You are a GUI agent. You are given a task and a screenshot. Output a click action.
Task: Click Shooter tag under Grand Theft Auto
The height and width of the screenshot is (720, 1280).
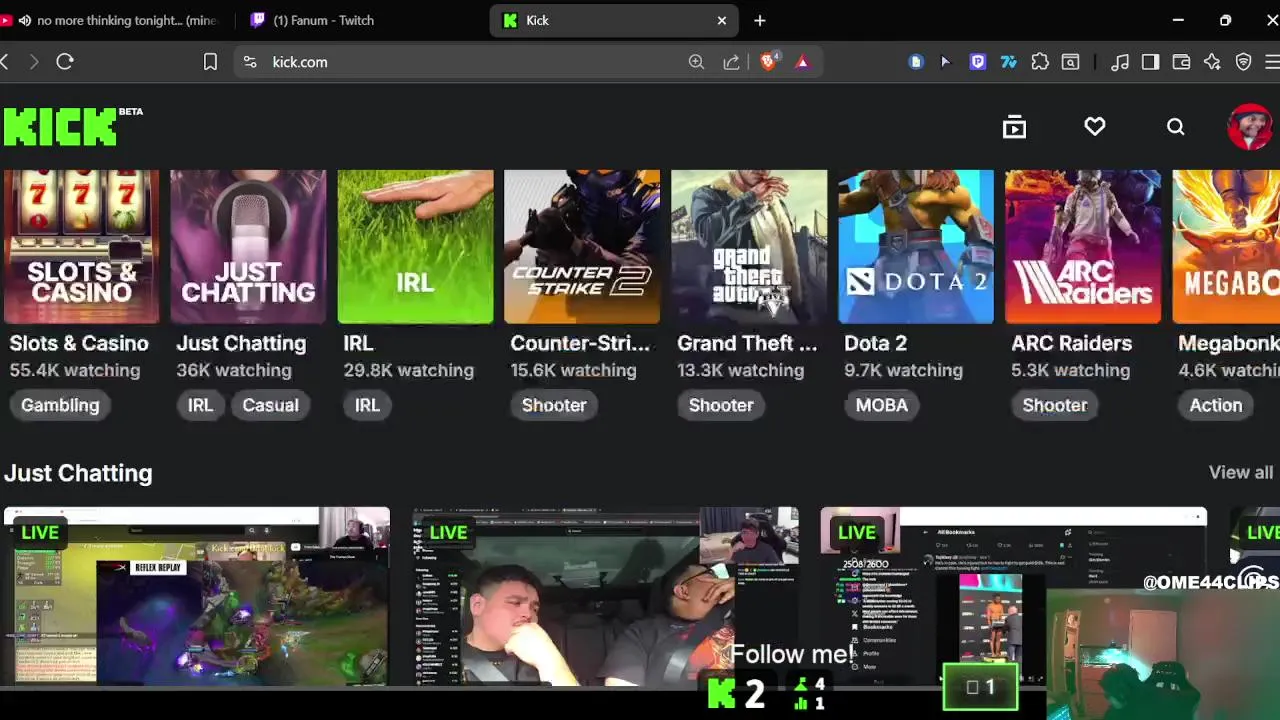click(721, 405)
